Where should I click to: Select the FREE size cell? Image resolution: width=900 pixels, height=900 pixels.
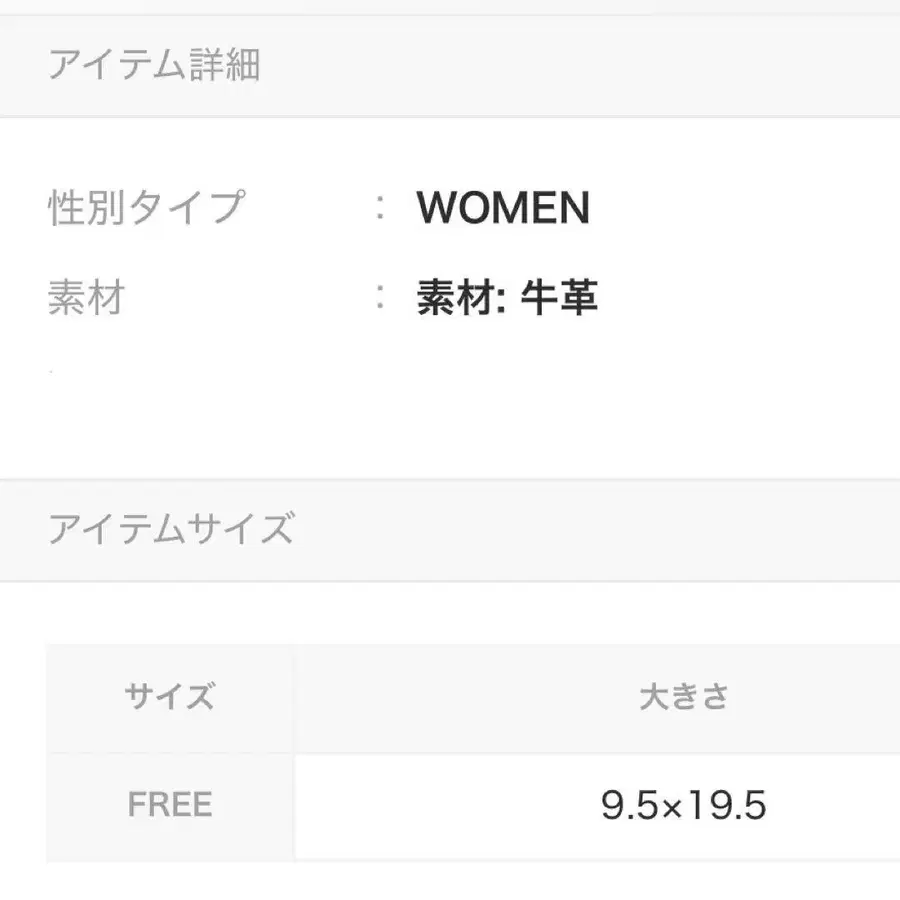[x=170, y=805]
